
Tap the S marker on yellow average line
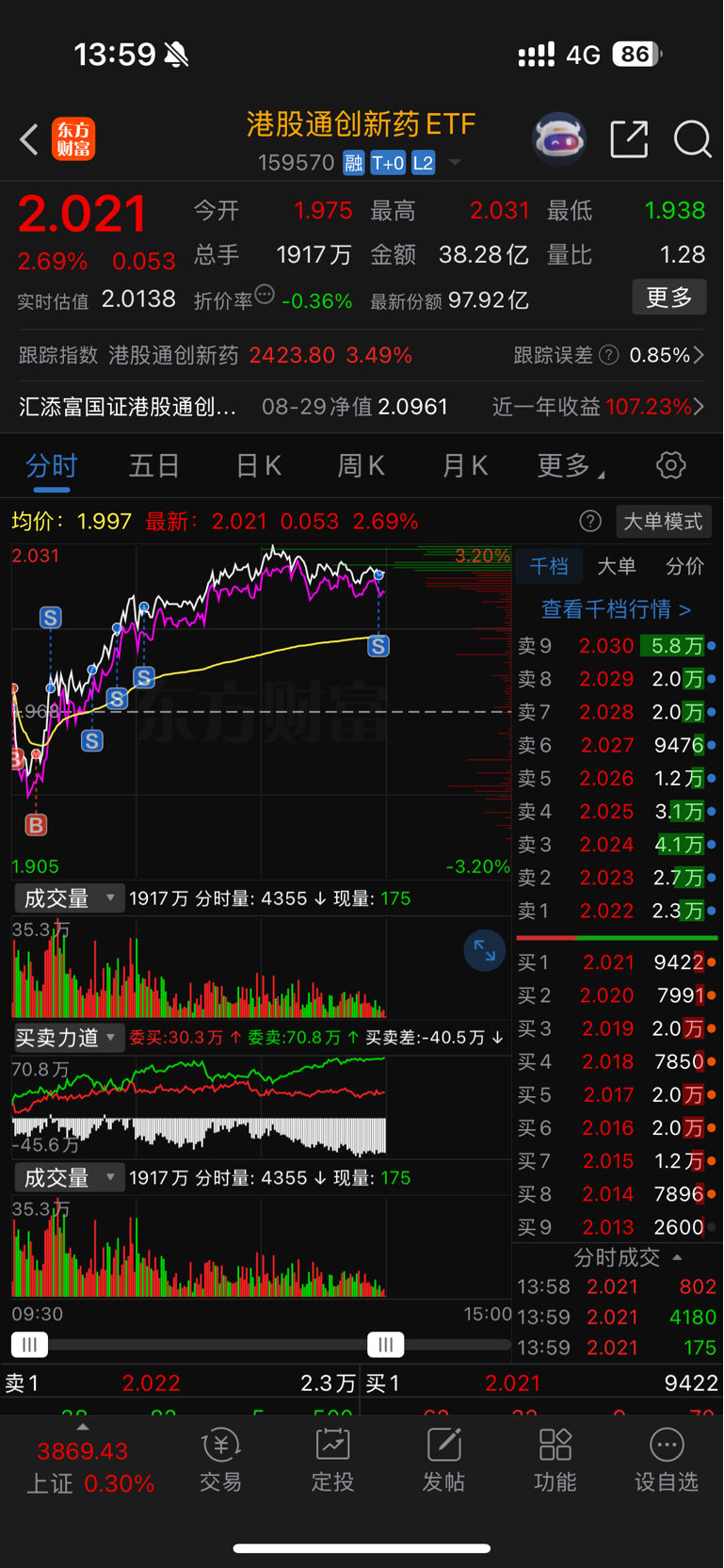click(378, 646)
